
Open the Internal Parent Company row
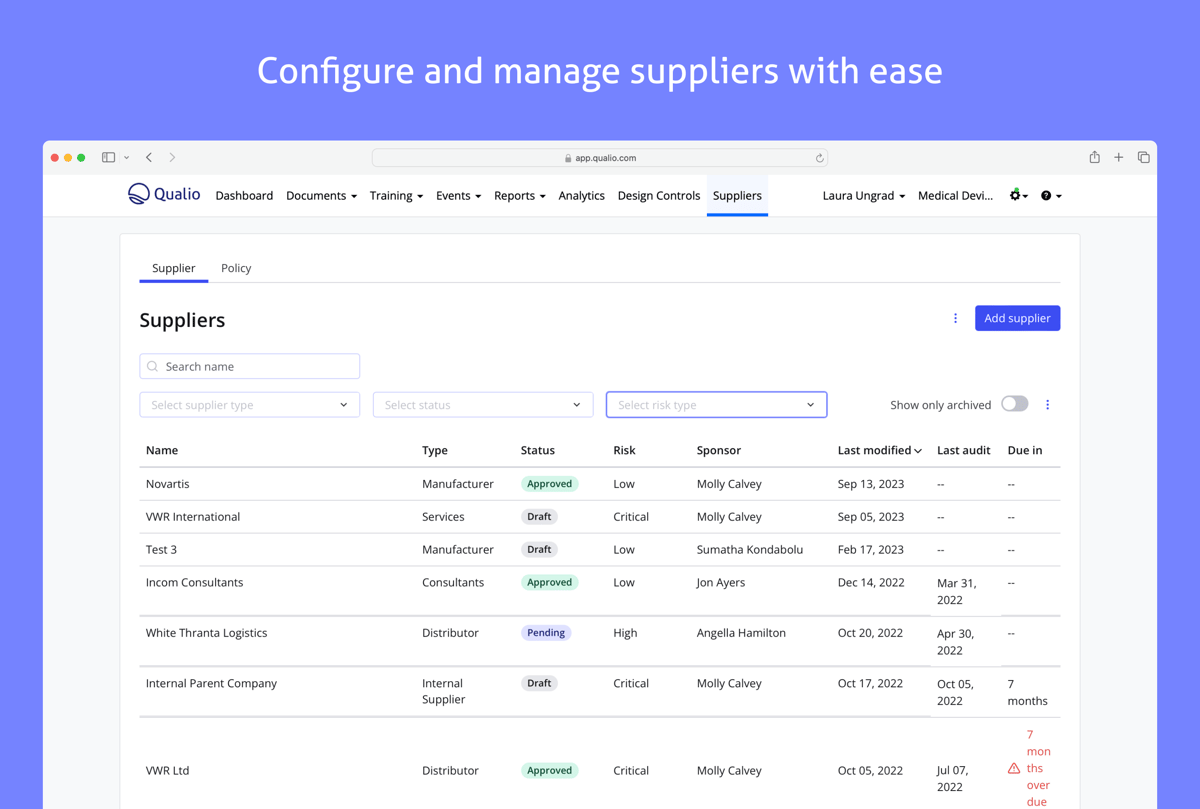(600, 691)
